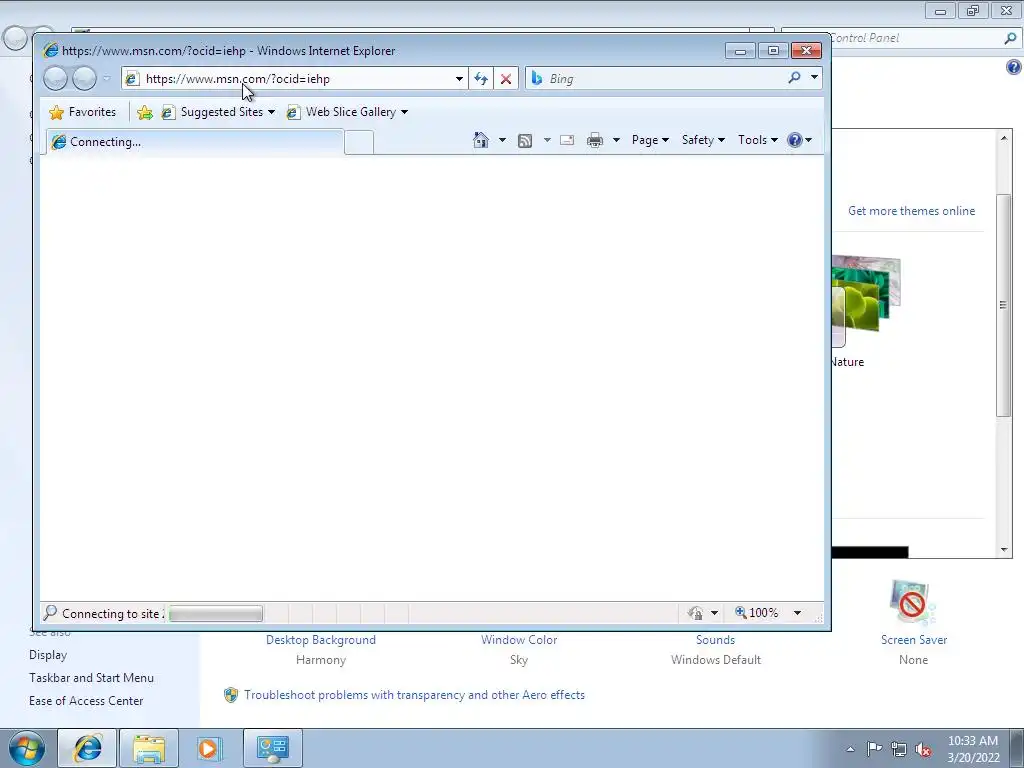This screenshot has width=1024, height=768.
Task: Open the Web Slice Gallery dropdown
Action: click(x=347, y=112)
